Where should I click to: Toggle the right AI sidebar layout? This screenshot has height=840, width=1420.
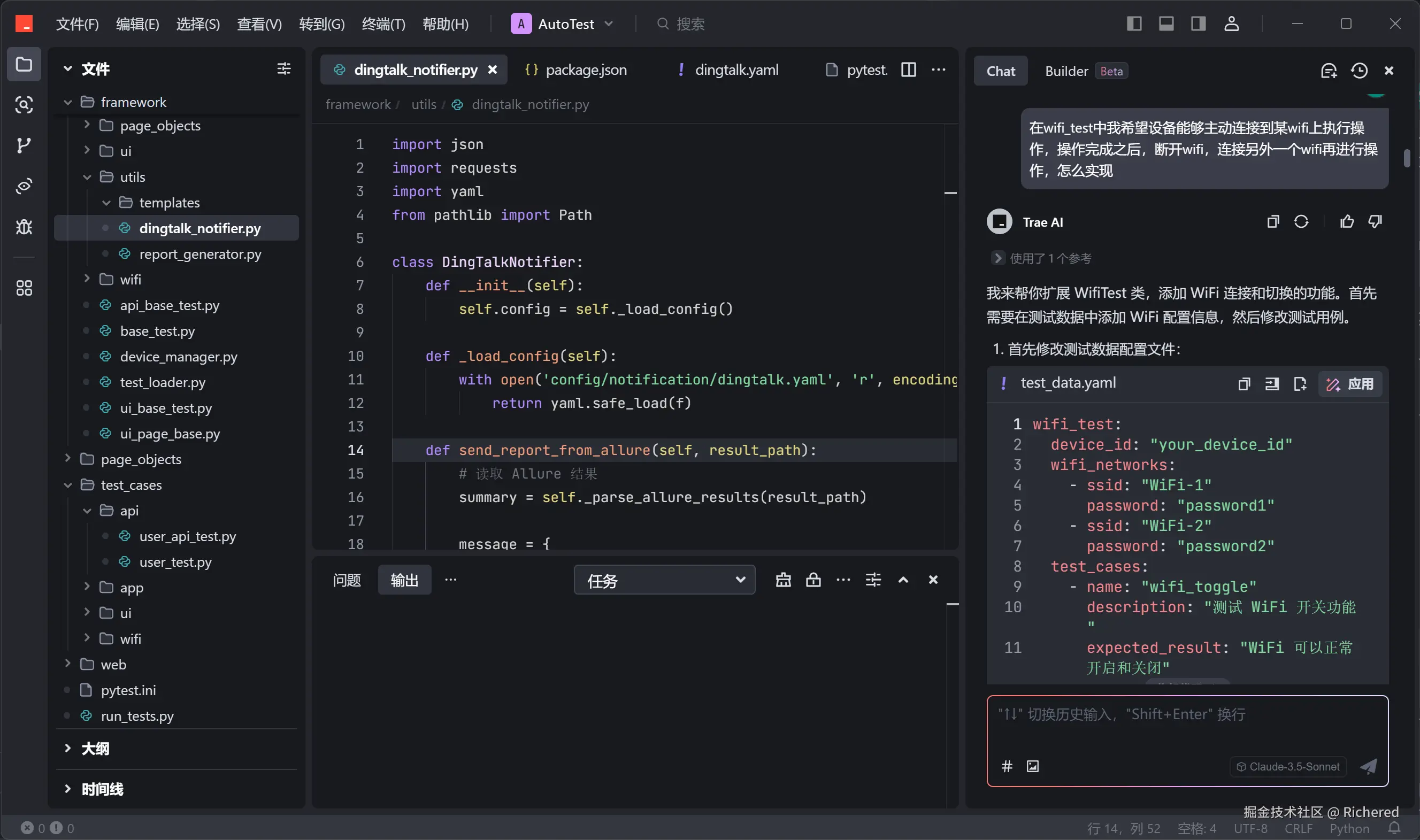click(x=1198, y=24)
